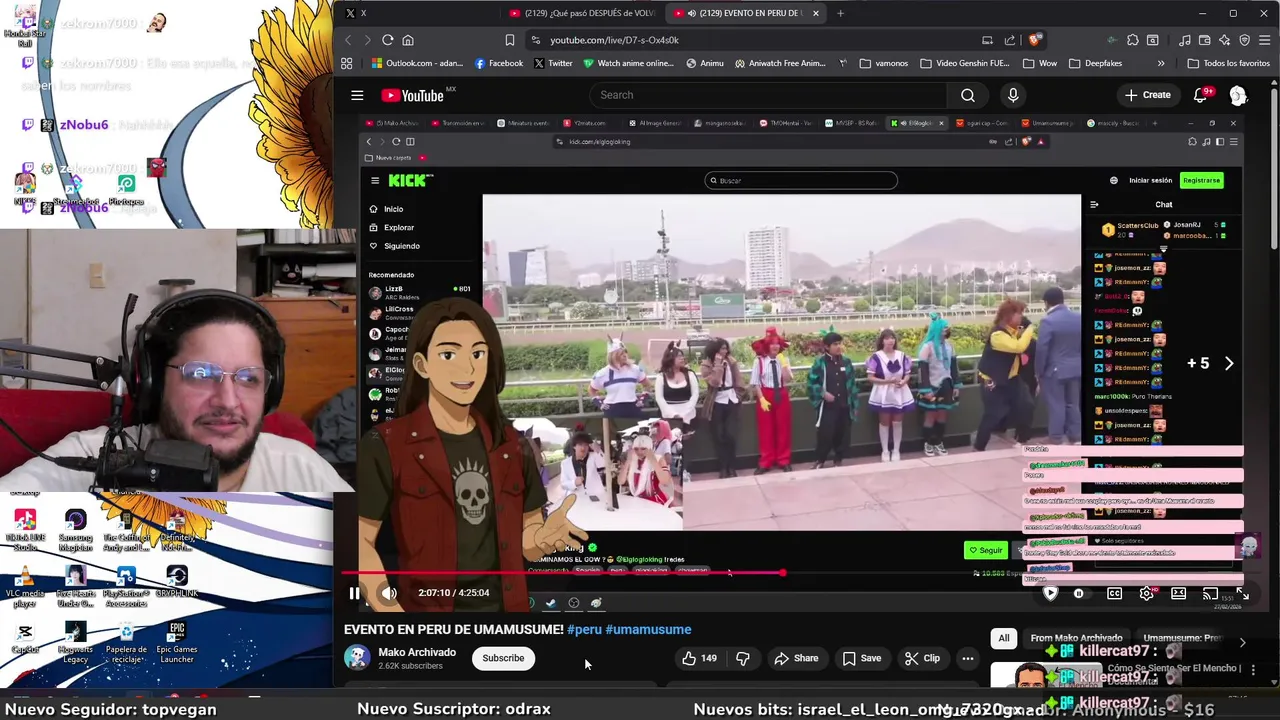Click the Create button

click(x=1147, y=95)
